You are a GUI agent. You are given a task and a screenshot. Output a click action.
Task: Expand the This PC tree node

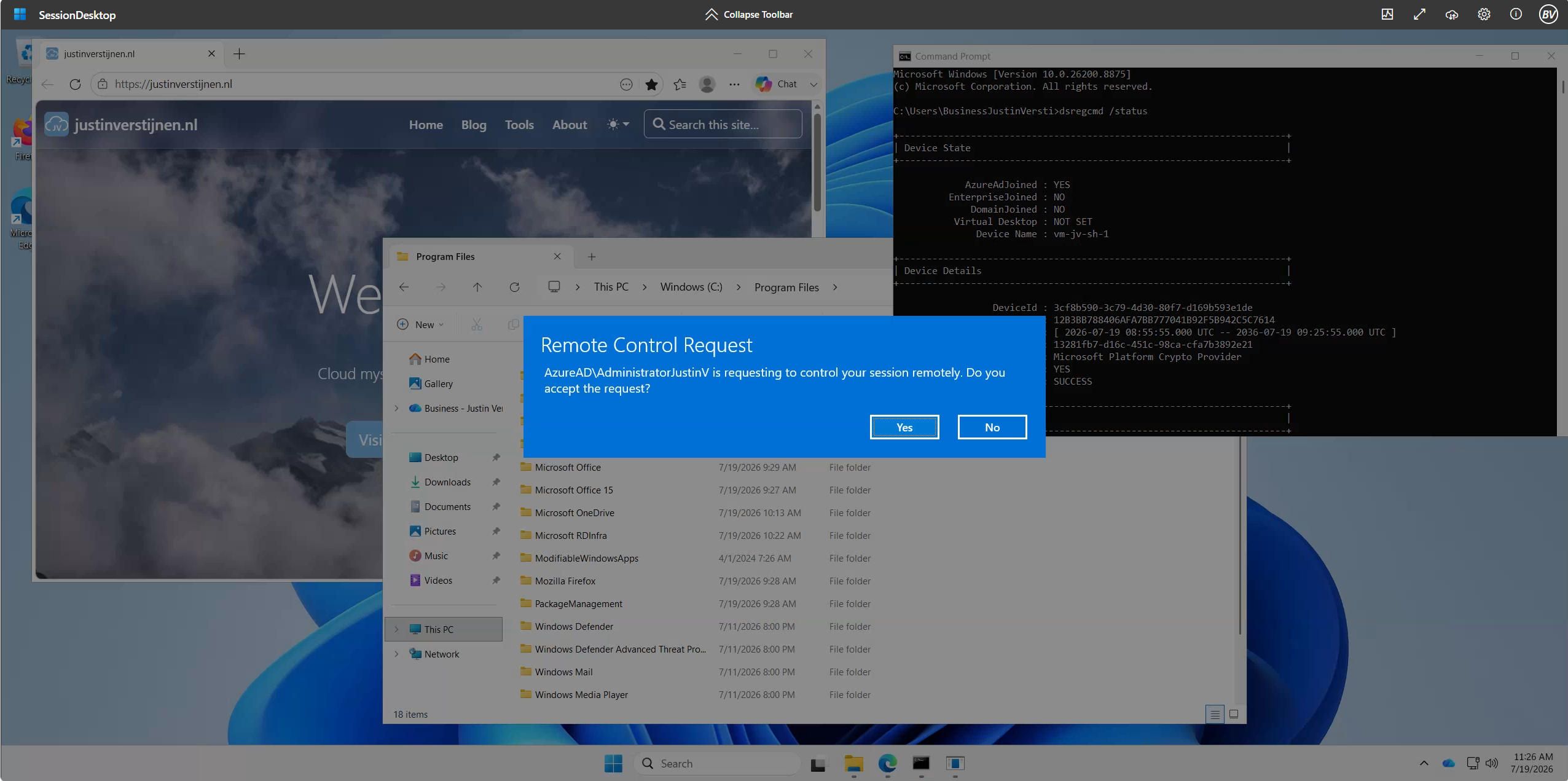tap(396, 629)
